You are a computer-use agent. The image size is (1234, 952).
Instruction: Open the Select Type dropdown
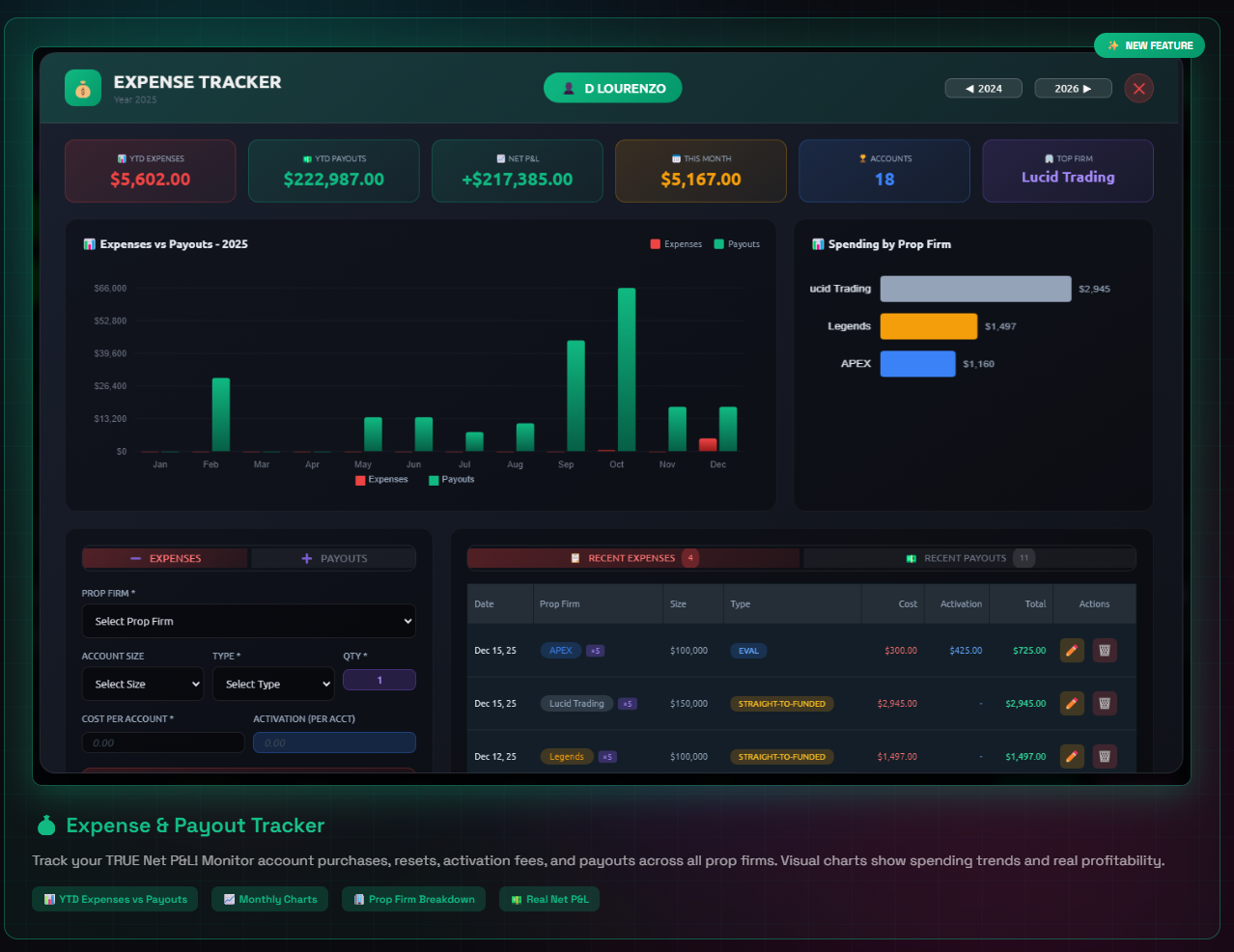pyautogui.click(x=273, y=684)
